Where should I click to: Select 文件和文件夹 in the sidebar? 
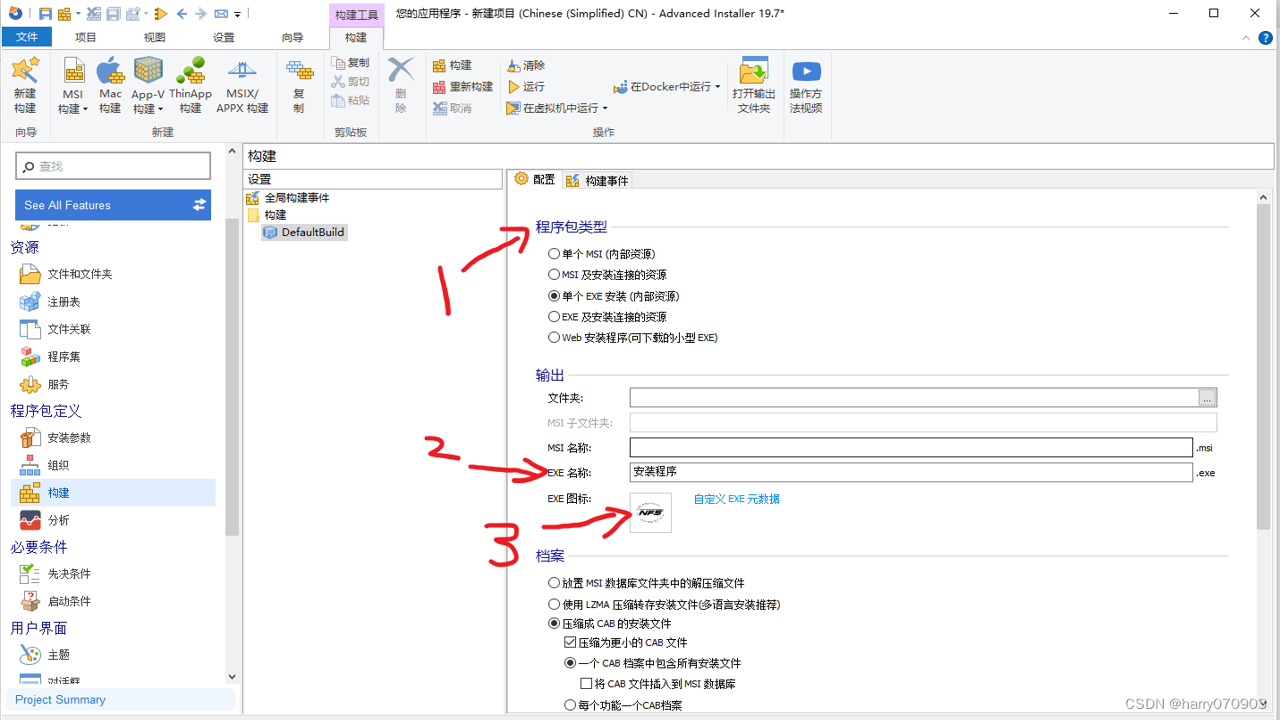(66, 274)
